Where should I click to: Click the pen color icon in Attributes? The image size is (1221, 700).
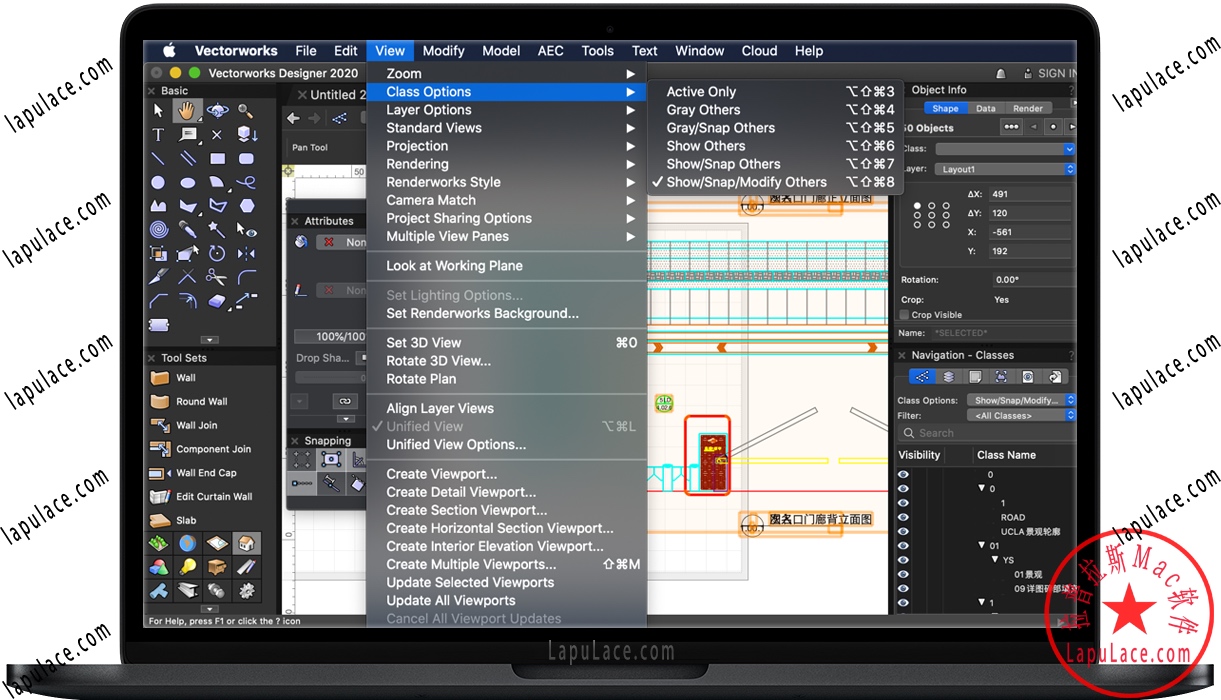click(301, 290)
